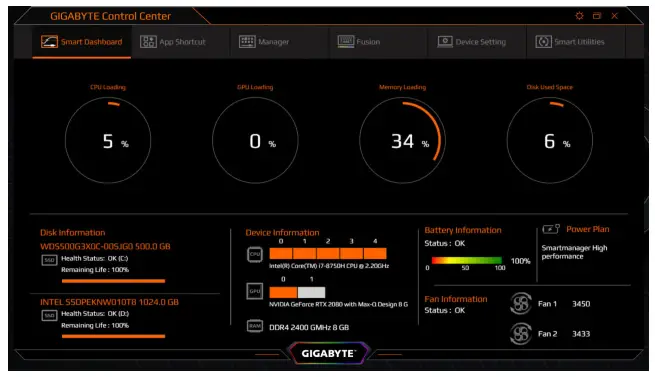Click the RAM module icon
The width and height of the screenshot is (655, 377).
click(255, 326)
